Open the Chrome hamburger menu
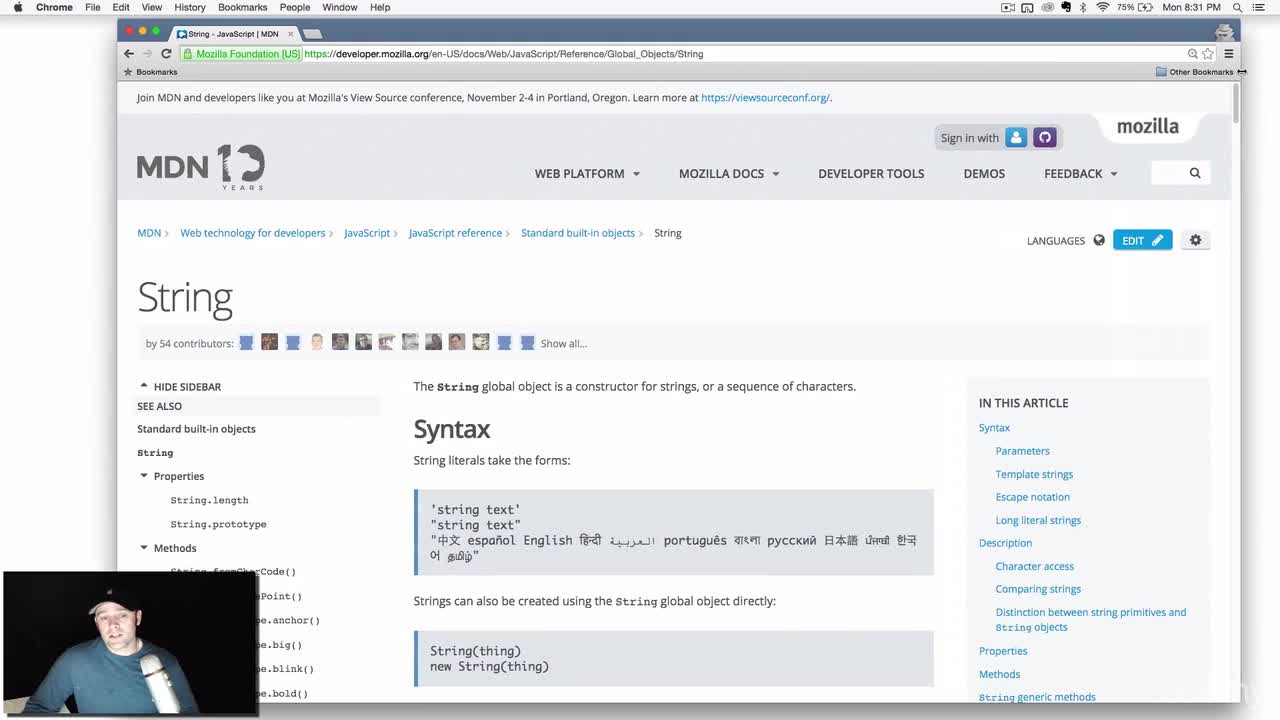This screenshot has width=1280, height=720. tap(1229, 54)
